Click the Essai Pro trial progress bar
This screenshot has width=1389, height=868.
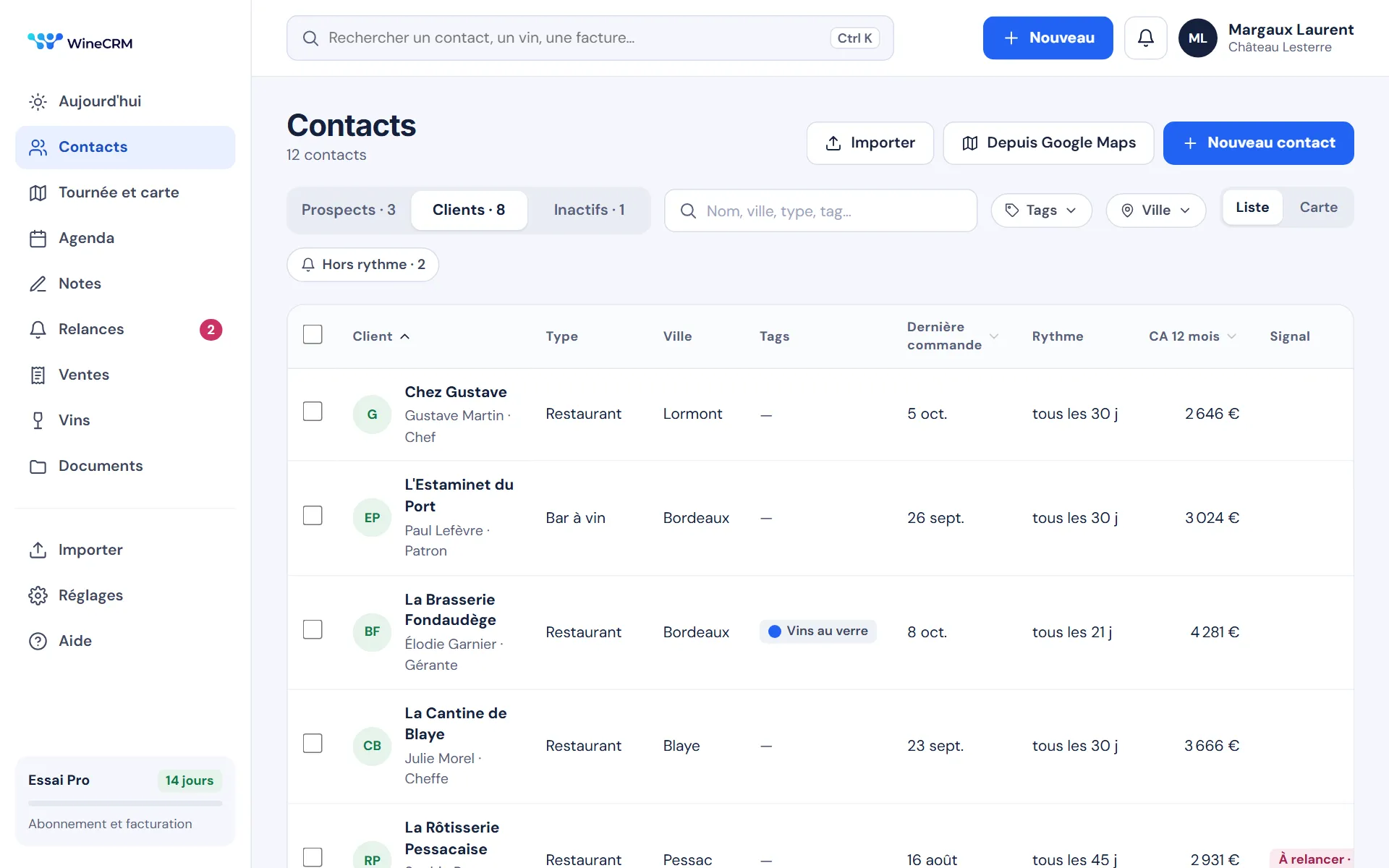[125, 803]
